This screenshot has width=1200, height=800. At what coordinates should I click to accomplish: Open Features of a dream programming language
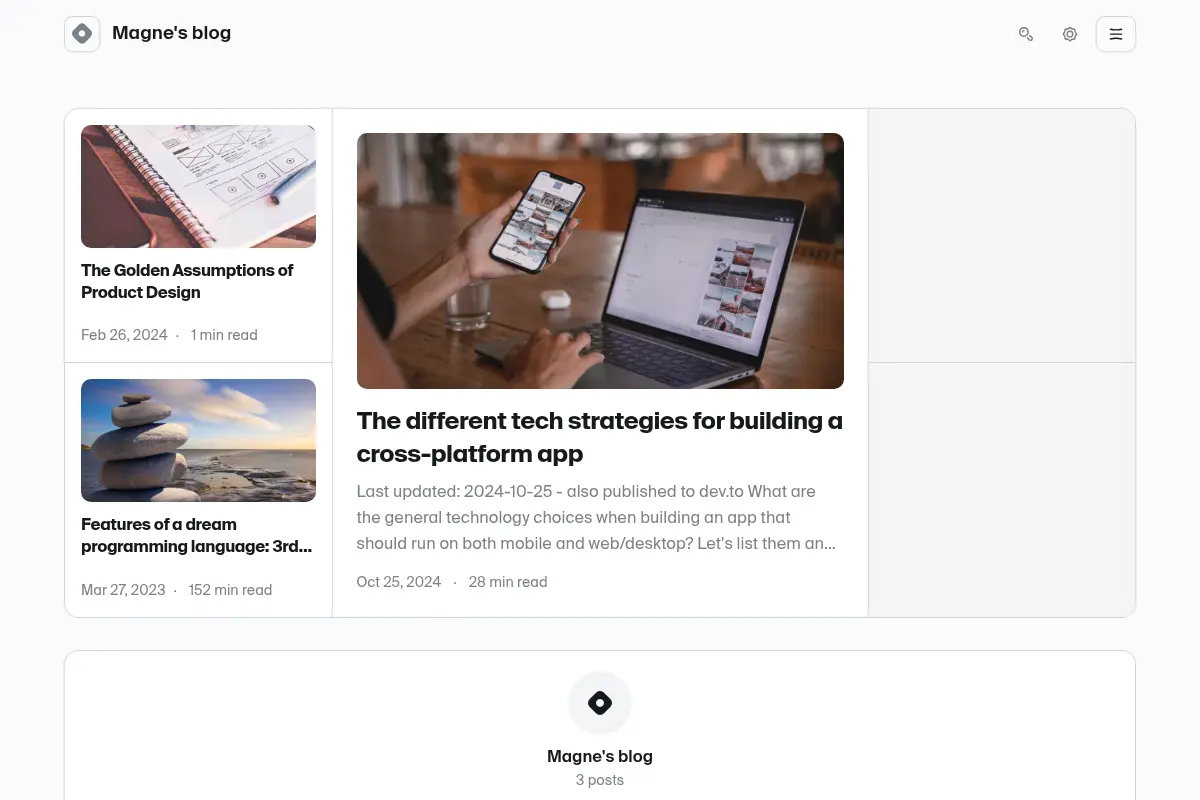tap(197, 535)
